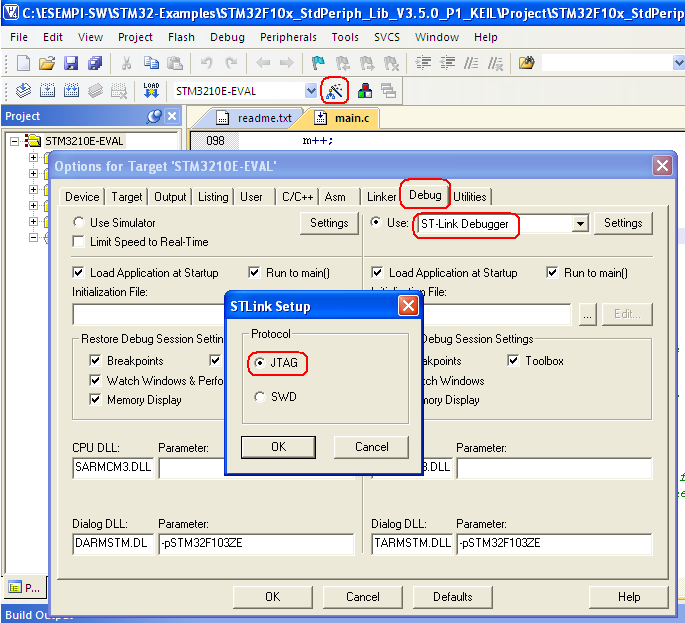The height and width of the screenshot is (623, 685).
Task: Build target files icon
Action: [x=47, y=91]
